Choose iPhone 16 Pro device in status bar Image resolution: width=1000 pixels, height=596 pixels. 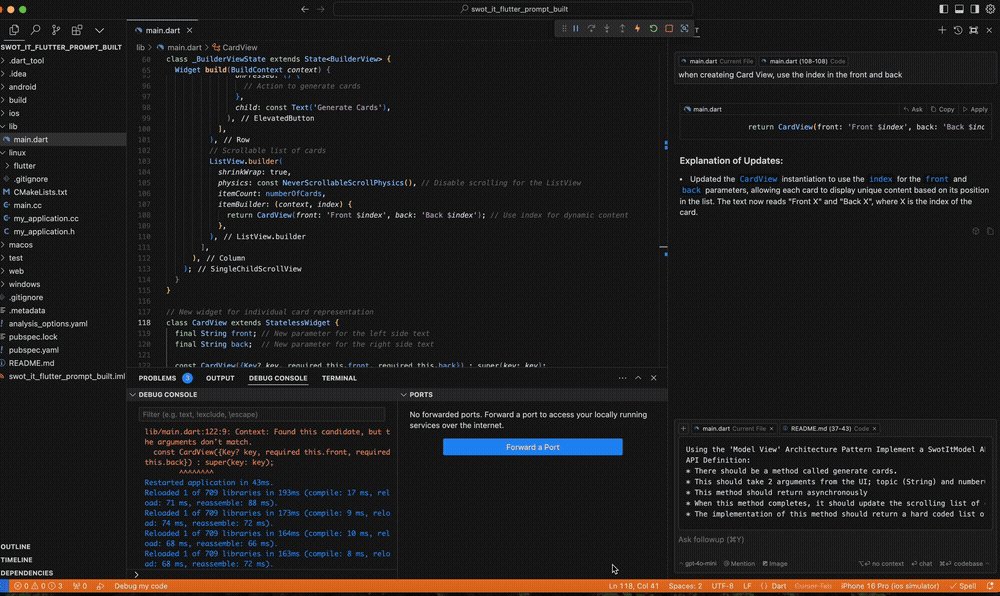890,586
